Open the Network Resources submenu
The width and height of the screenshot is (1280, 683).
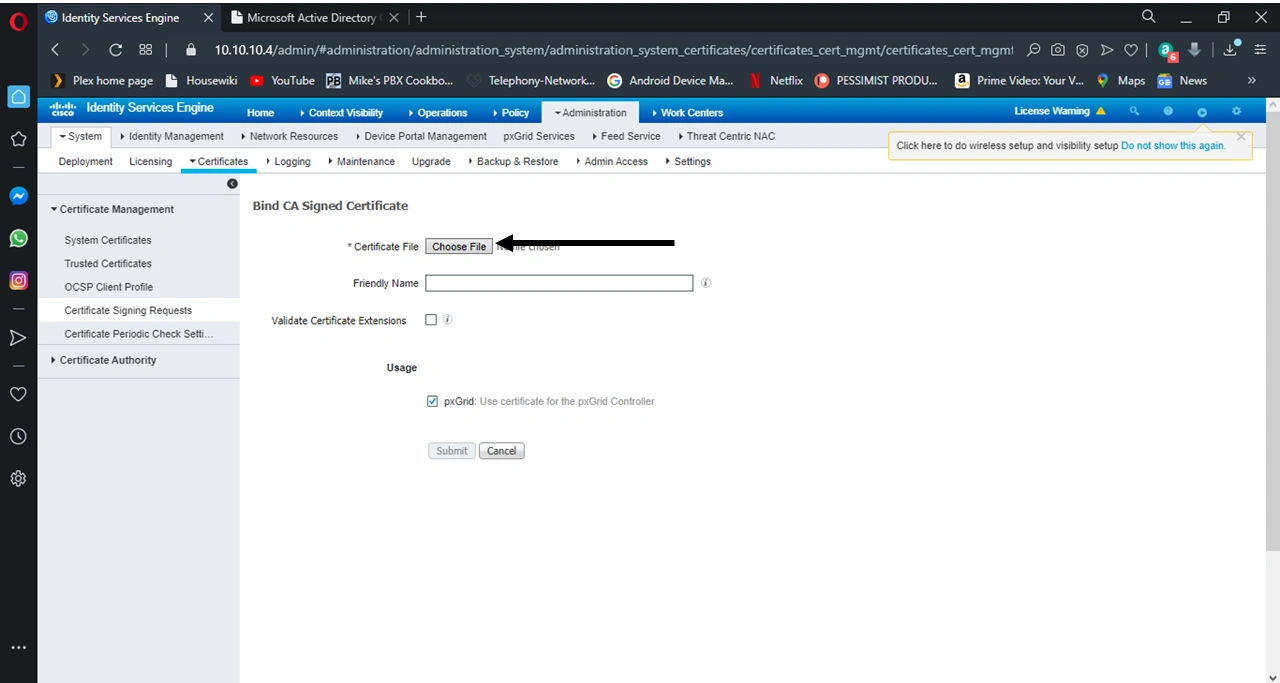tap(289, 136)
